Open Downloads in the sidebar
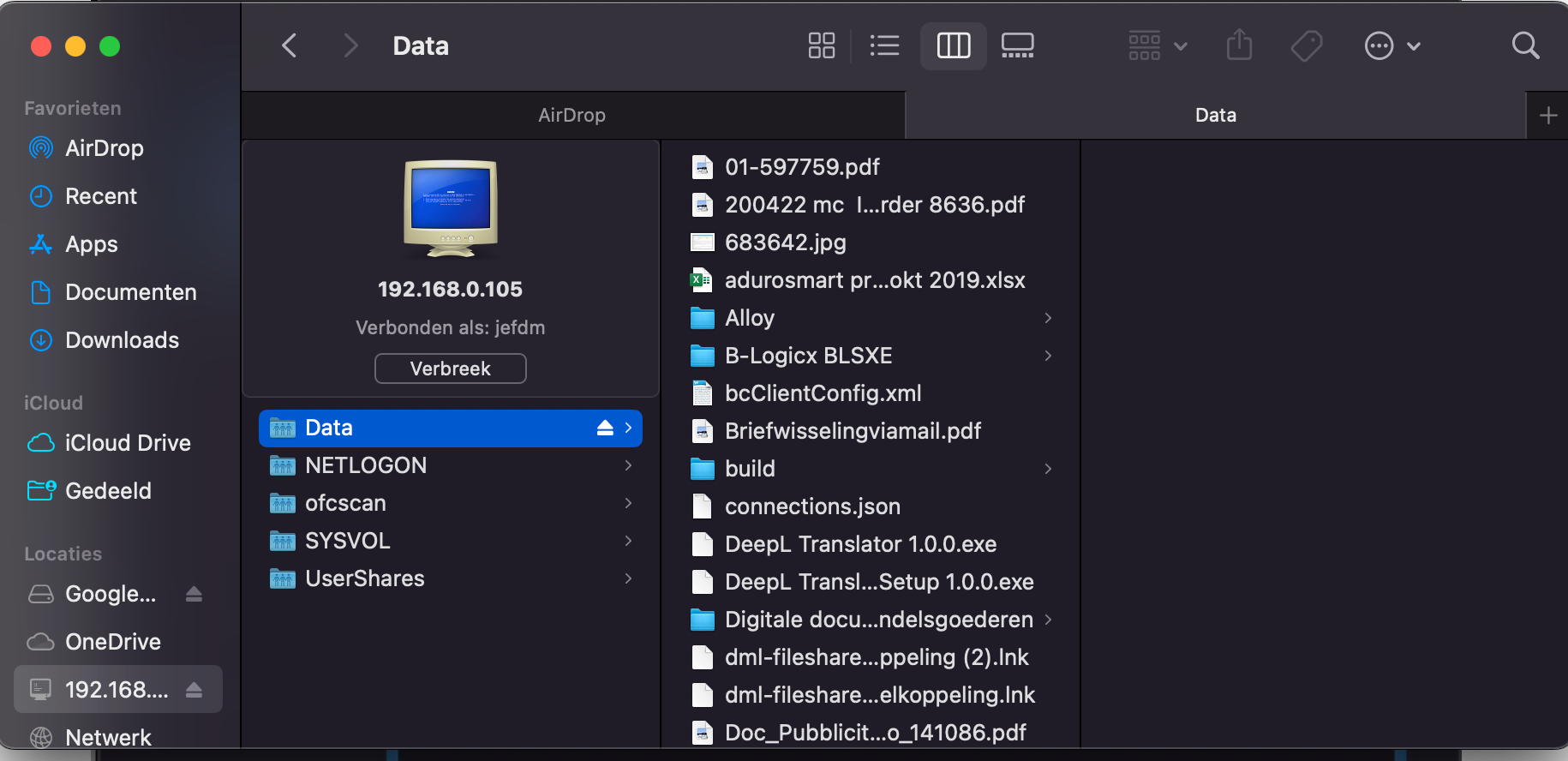The height and width of the screenshot is (761, 1568). [x=122, y=340]
